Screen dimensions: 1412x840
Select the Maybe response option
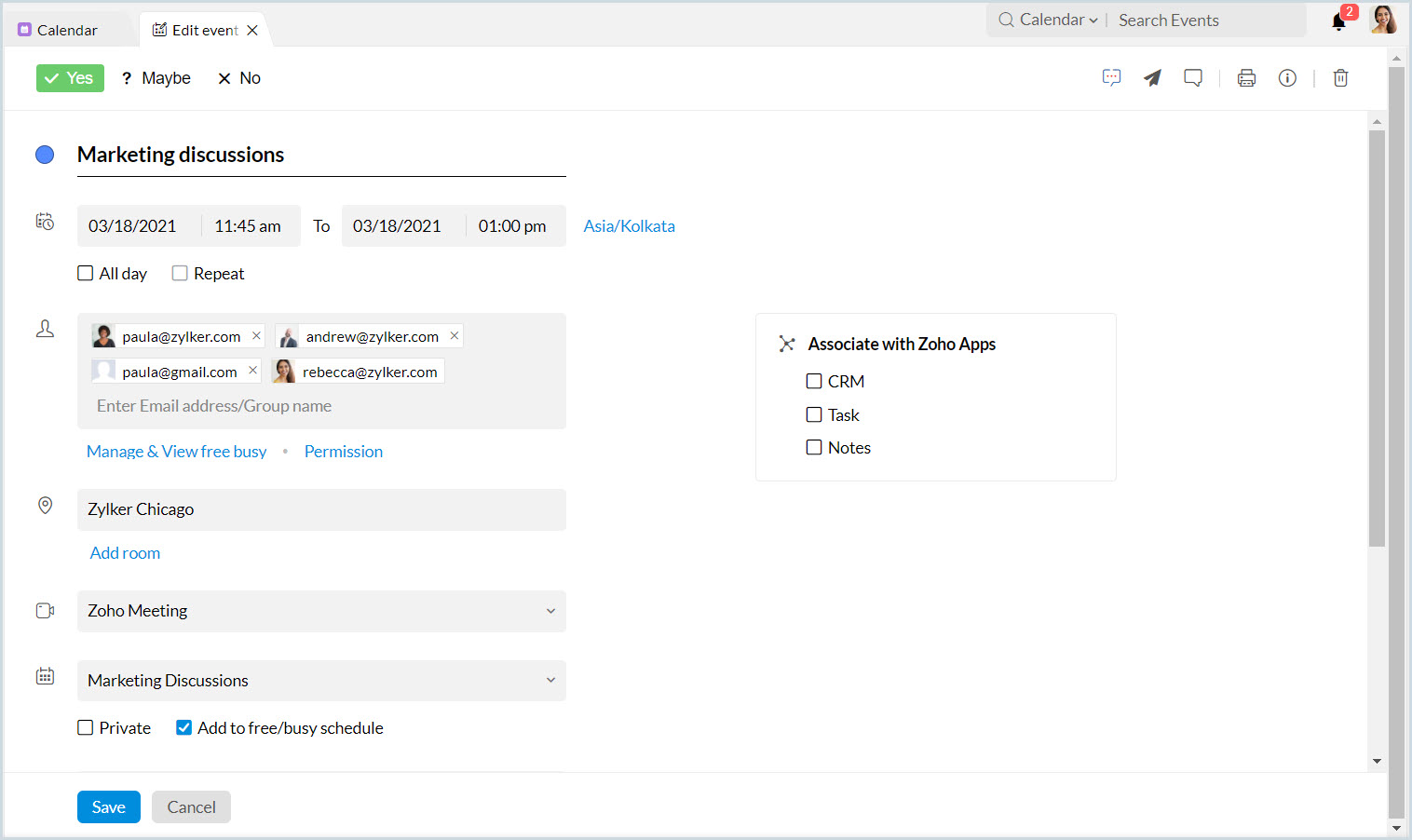pos(156,78)
